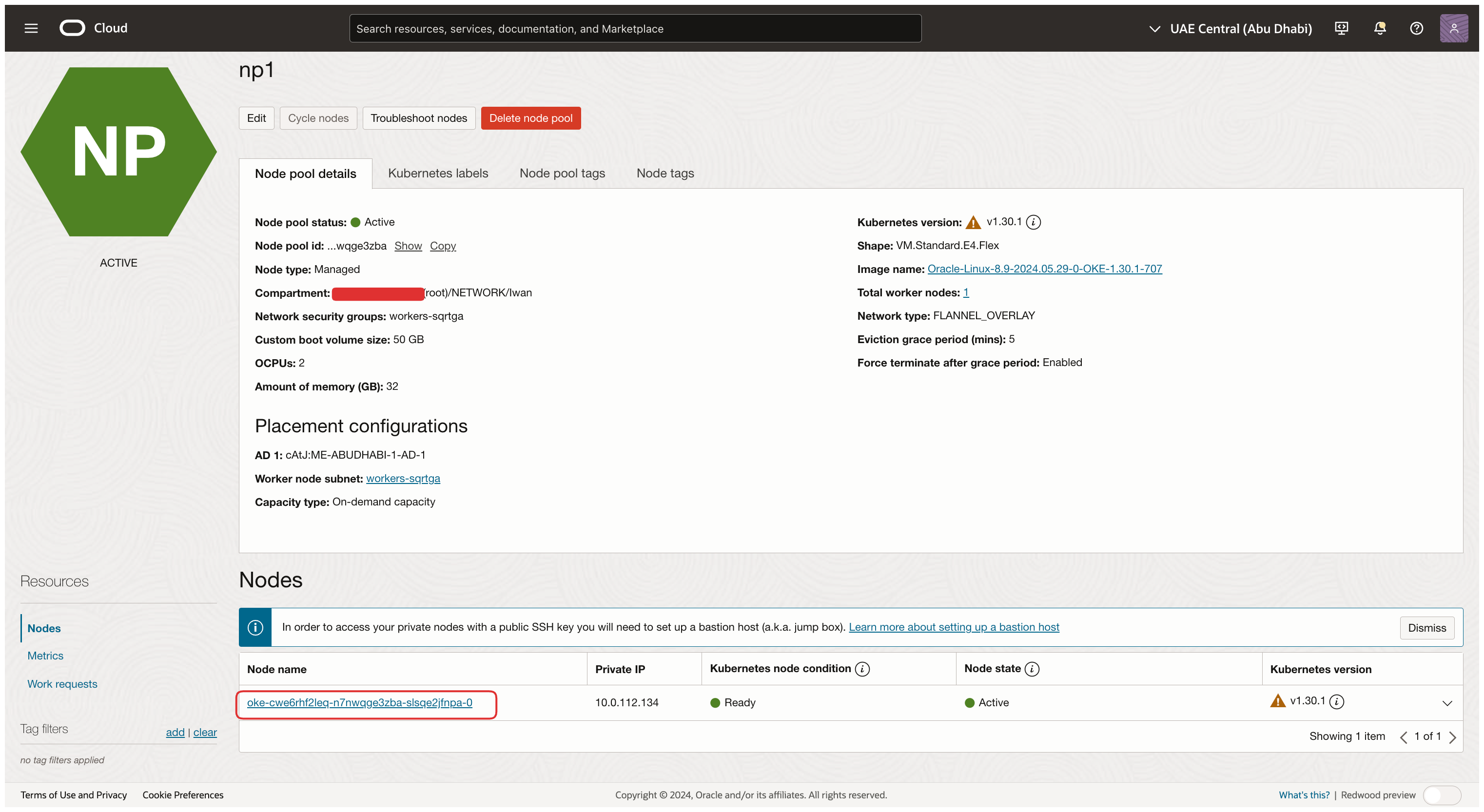
Task: Click the search resources input field
Action: coord(635,28)
